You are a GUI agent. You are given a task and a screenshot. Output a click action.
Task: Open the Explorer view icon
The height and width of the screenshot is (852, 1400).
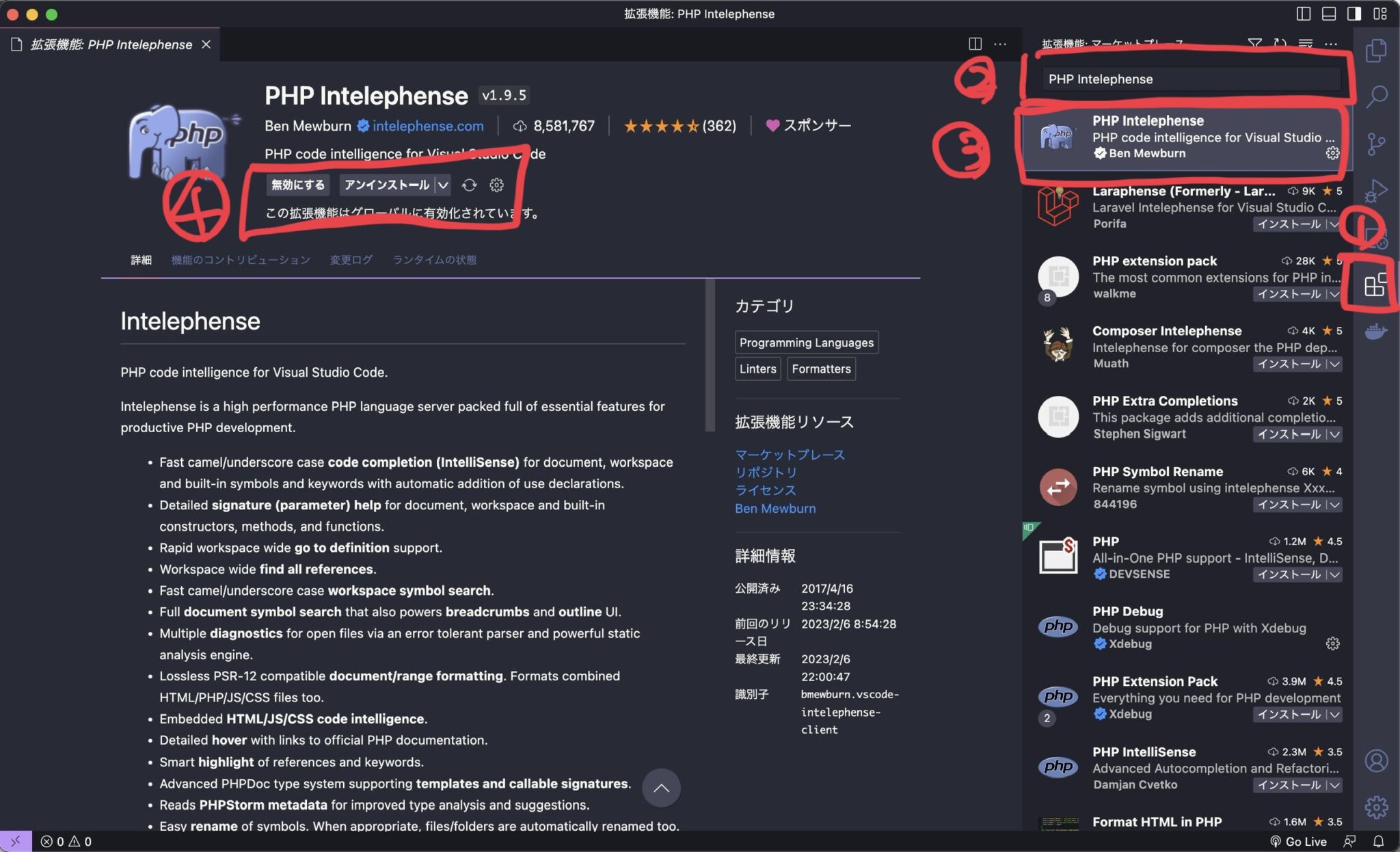[x=1377, y=50]
